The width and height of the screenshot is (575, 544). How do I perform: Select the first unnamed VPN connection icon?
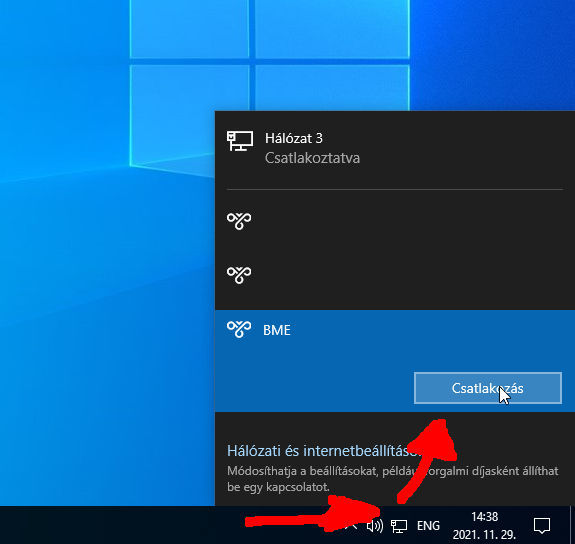pos(239,221)
